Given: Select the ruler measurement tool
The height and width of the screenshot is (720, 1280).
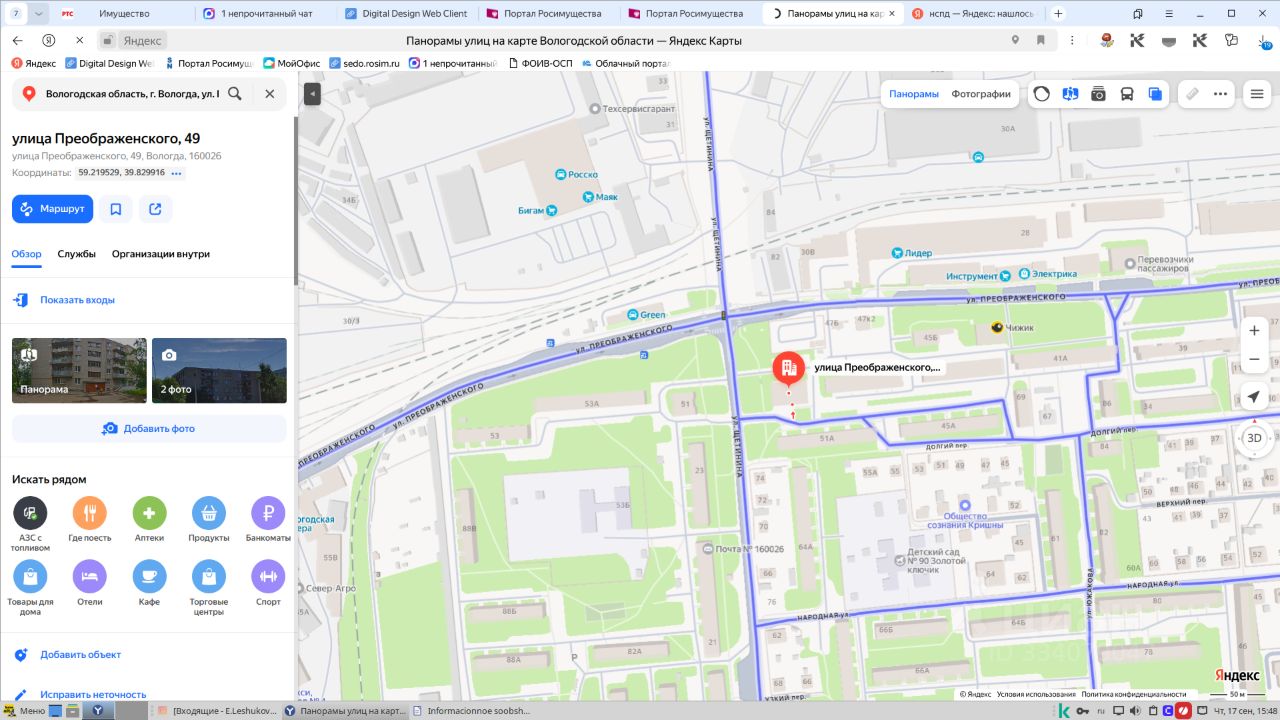Looking at the screenshot, I should pyautogui.click(x=1192, y=94).
